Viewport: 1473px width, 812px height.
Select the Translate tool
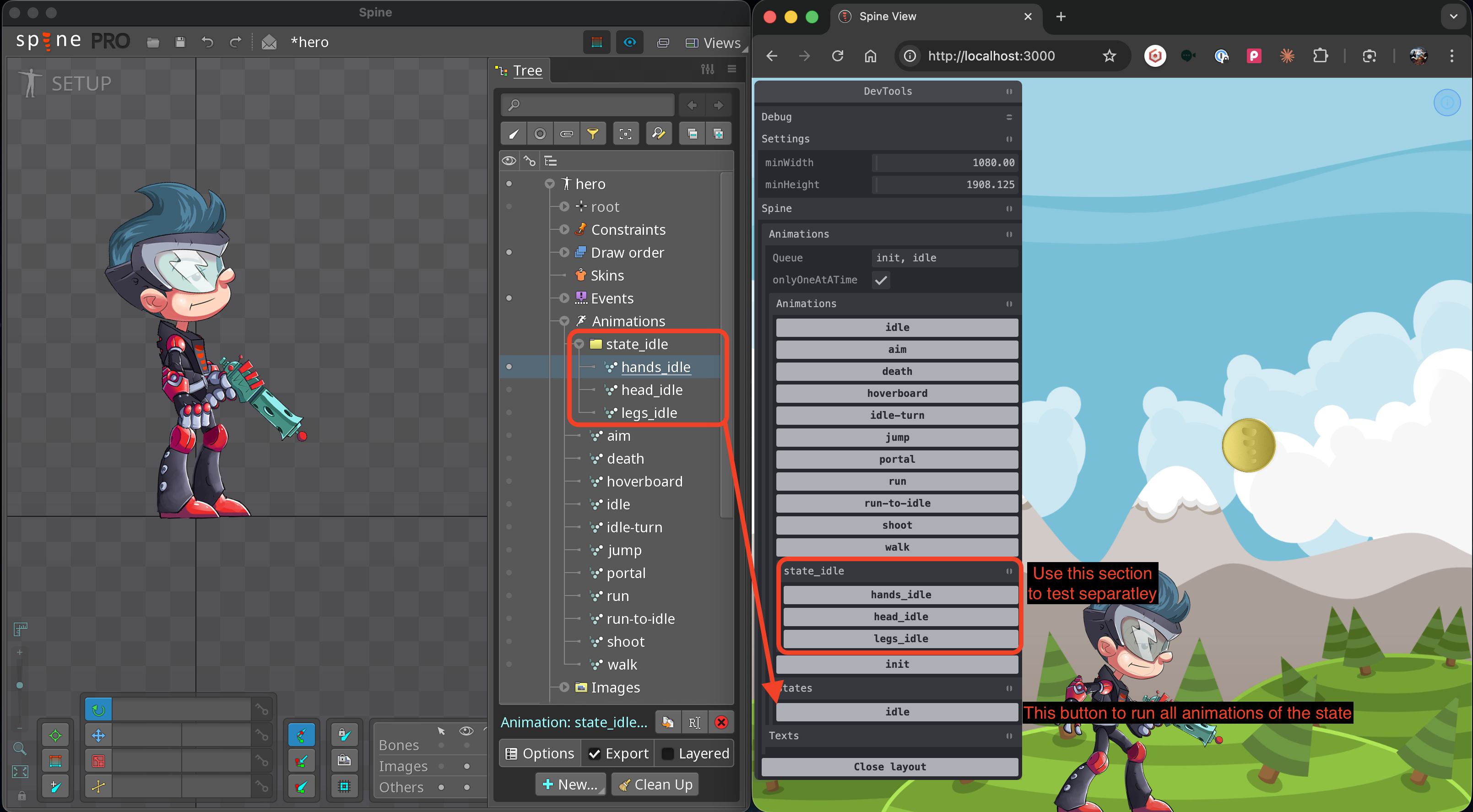click(98, 736)
